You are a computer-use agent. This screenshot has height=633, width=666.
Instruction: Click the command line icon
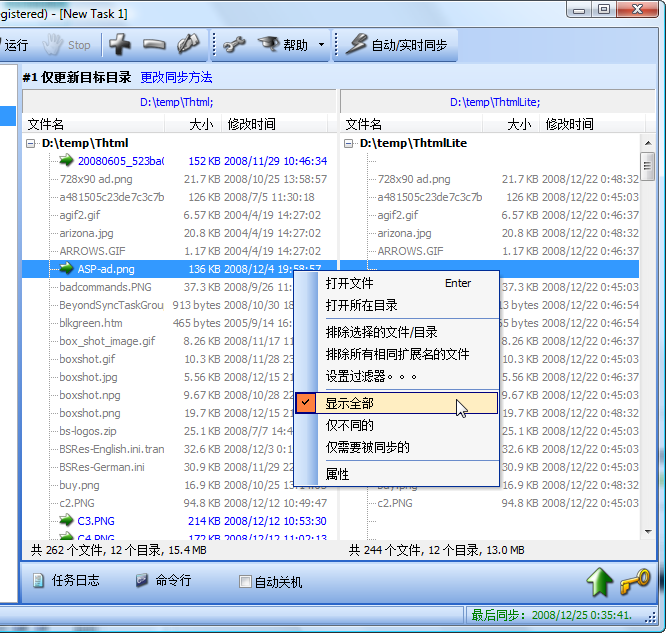tap(142, 580)
